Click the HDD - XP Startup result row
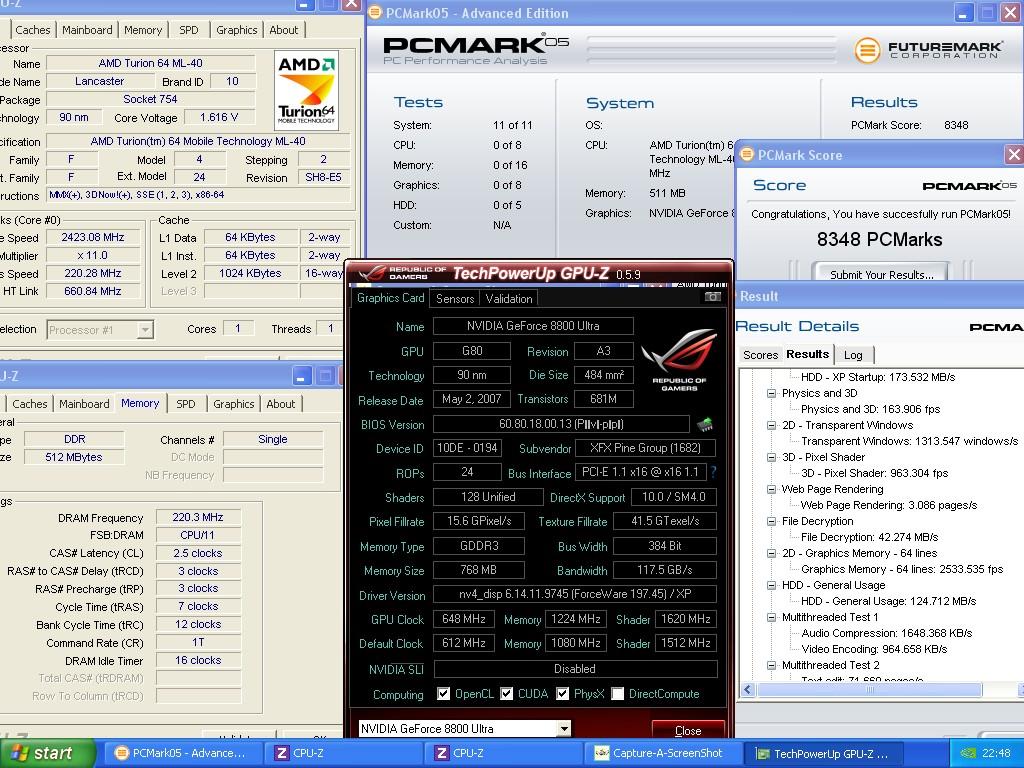The width and height of the screenshot is (1024, 768). (x=878, y=377)
